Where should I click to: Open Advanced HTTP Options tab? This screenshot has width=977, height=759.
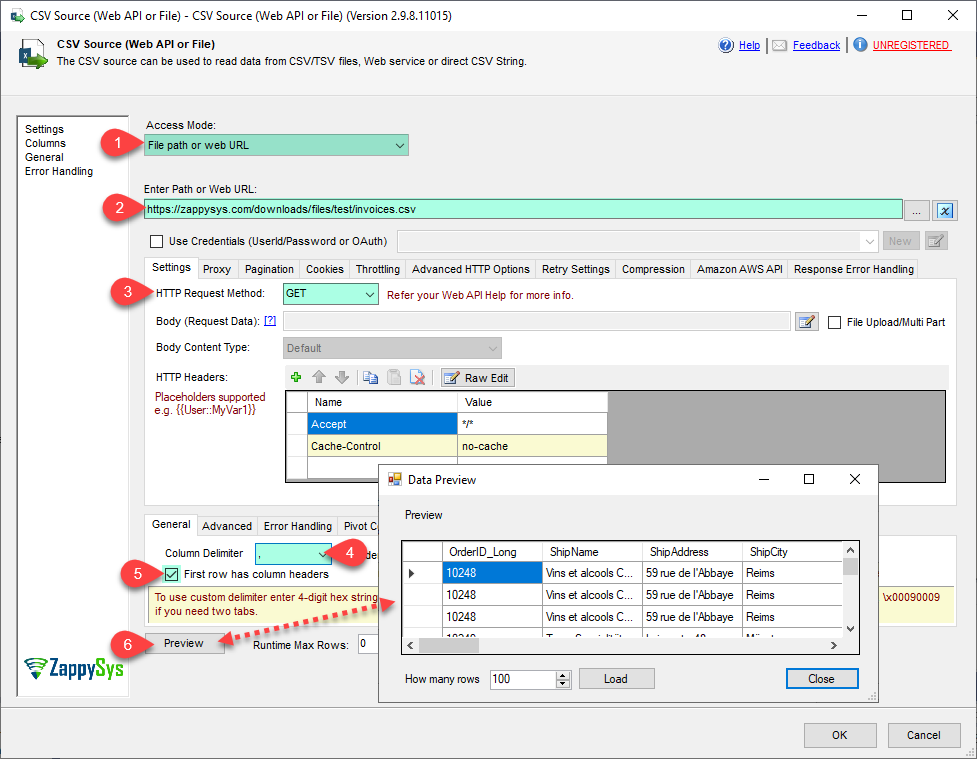click(x=470, y=269)
